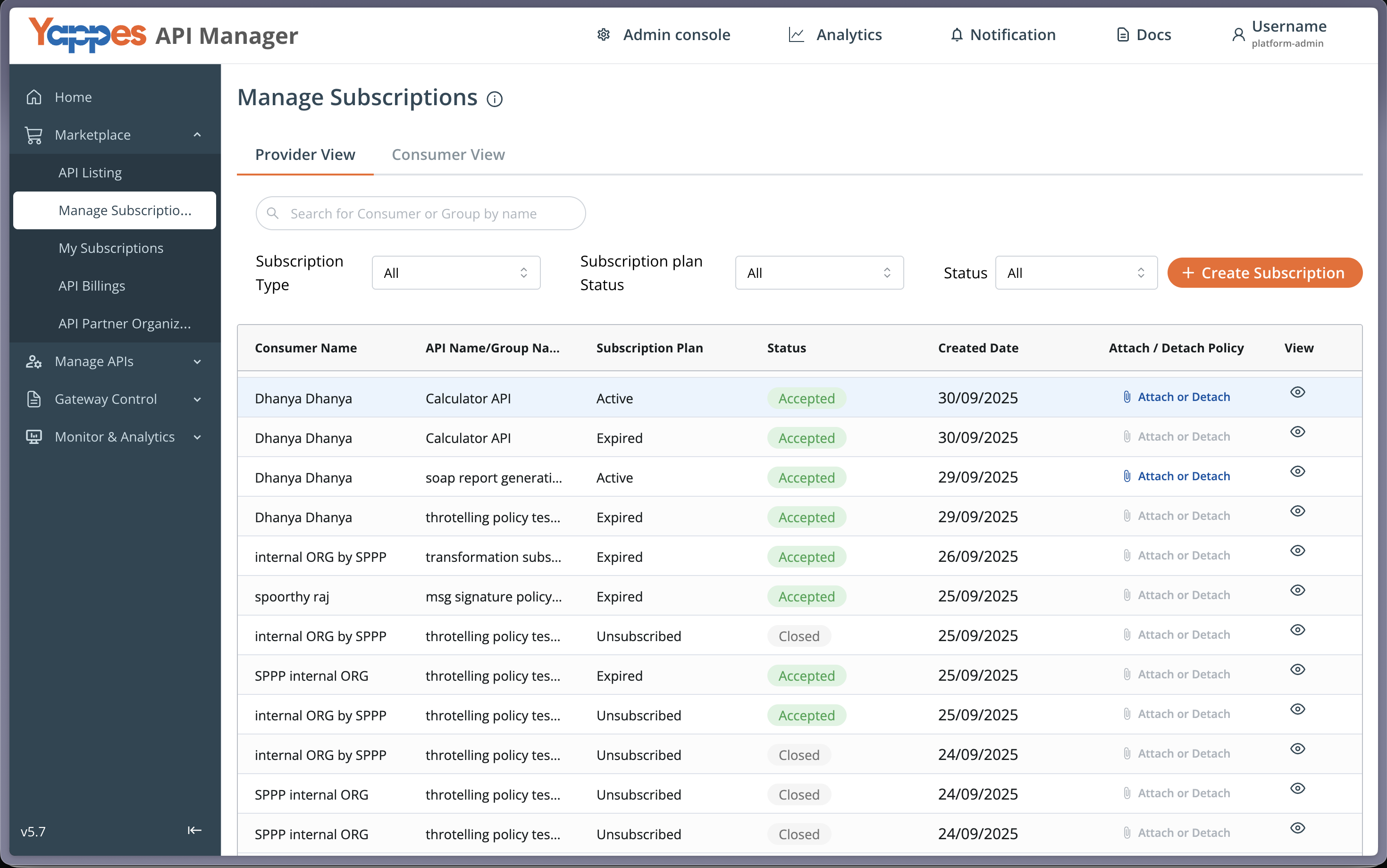Viewport: 1387px width, 868px height.
Task: Click the Home icon in sidebar
Action: pyautogui.click(x=34, y=97)
